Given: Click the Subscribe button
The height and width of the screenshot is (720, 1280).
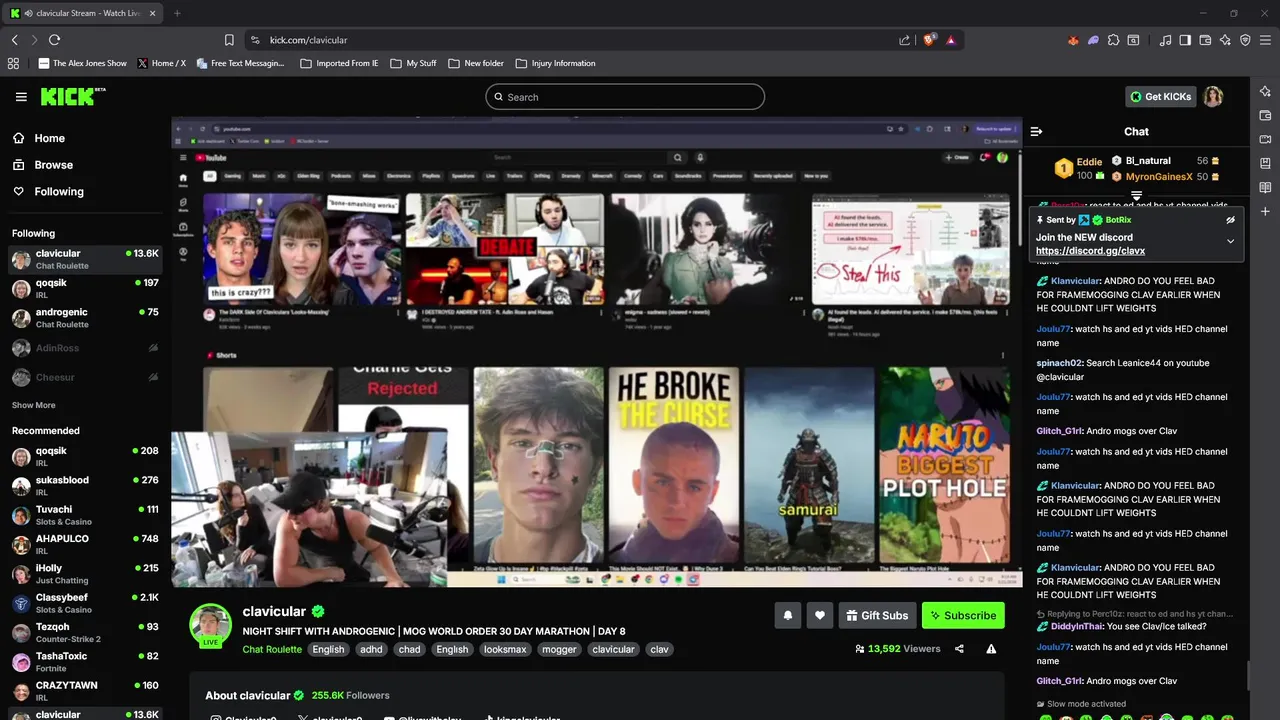Looking at the screenshot, I should (963, 615).
